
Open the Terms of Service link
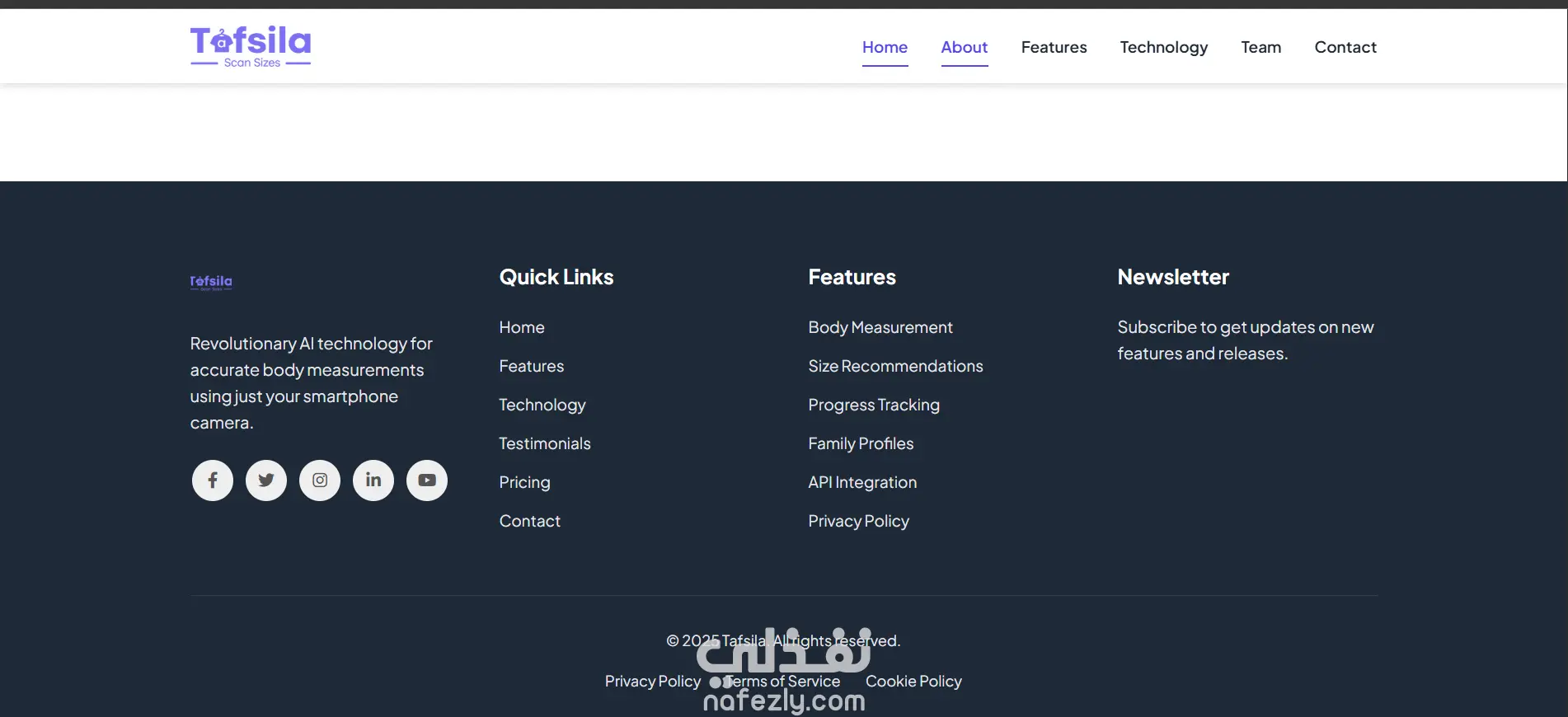click(x=782, y=681)
